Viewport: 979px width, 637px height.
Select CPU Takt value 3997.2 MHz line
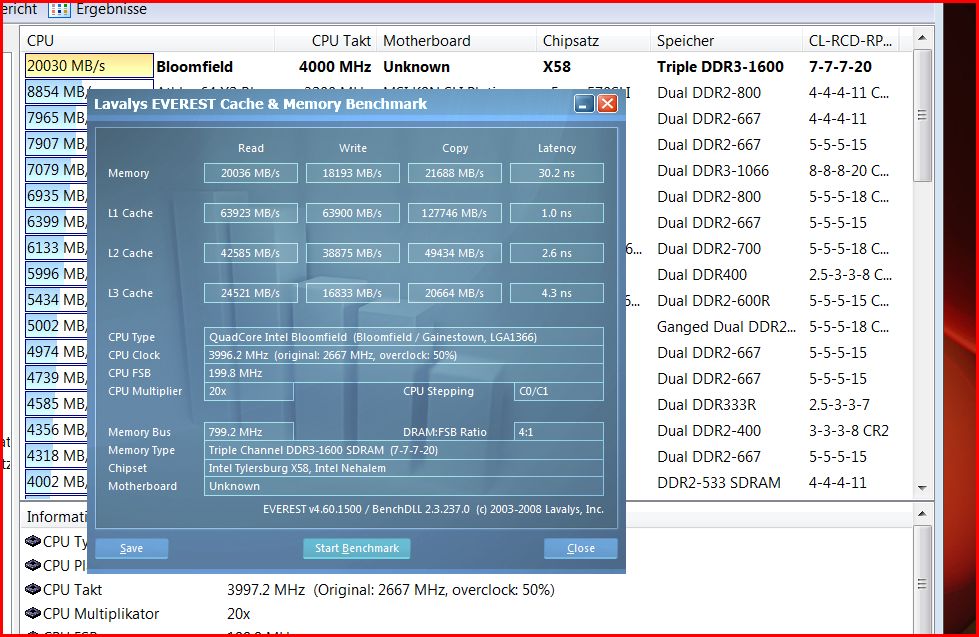(390, 590)
